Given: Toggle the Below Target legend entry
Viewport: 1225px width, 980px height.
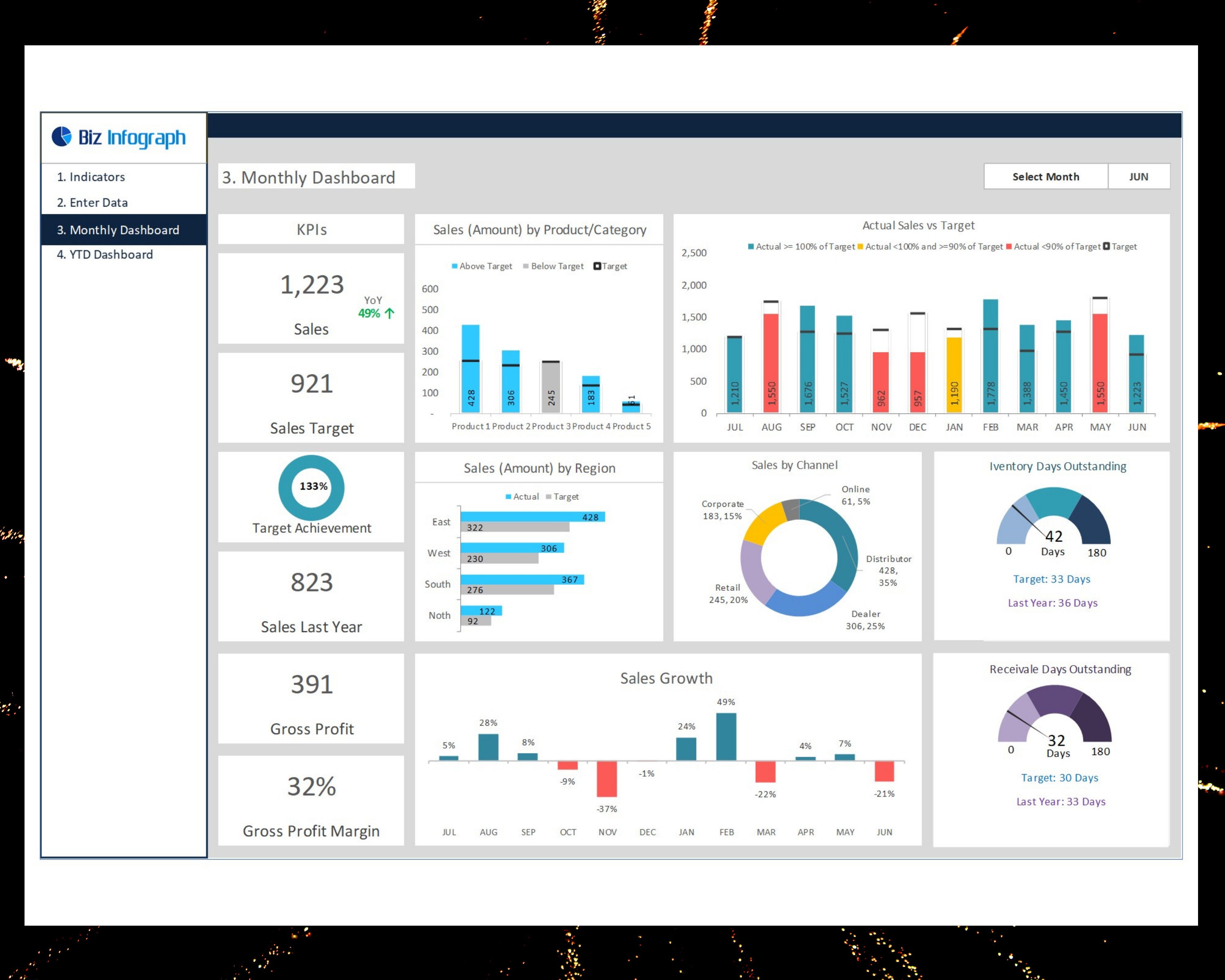Looking at the screenshot, I should pyautogui.click(x=552, y=266).
